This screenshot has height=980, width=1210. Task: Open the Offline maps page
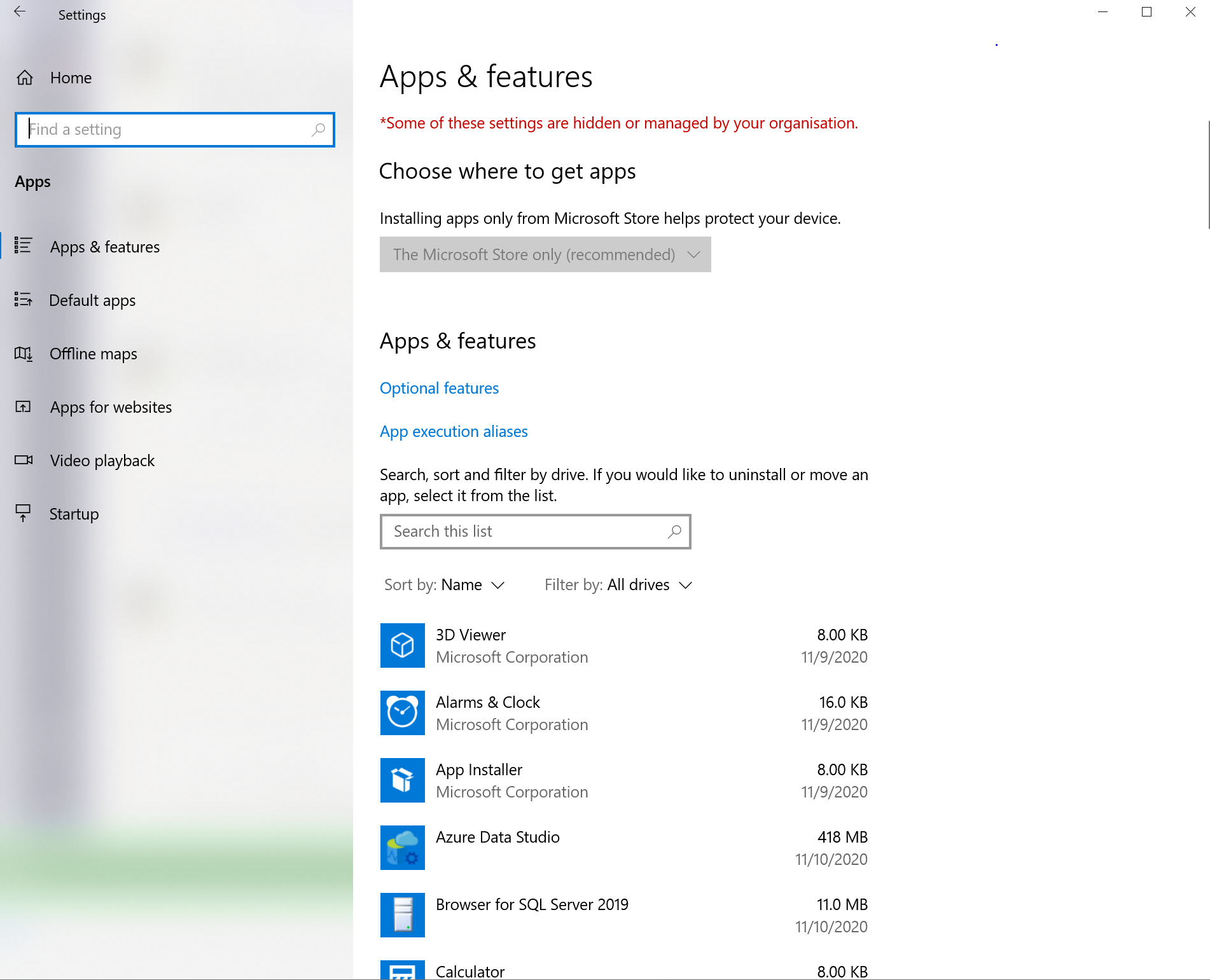[x=94, y=354]
